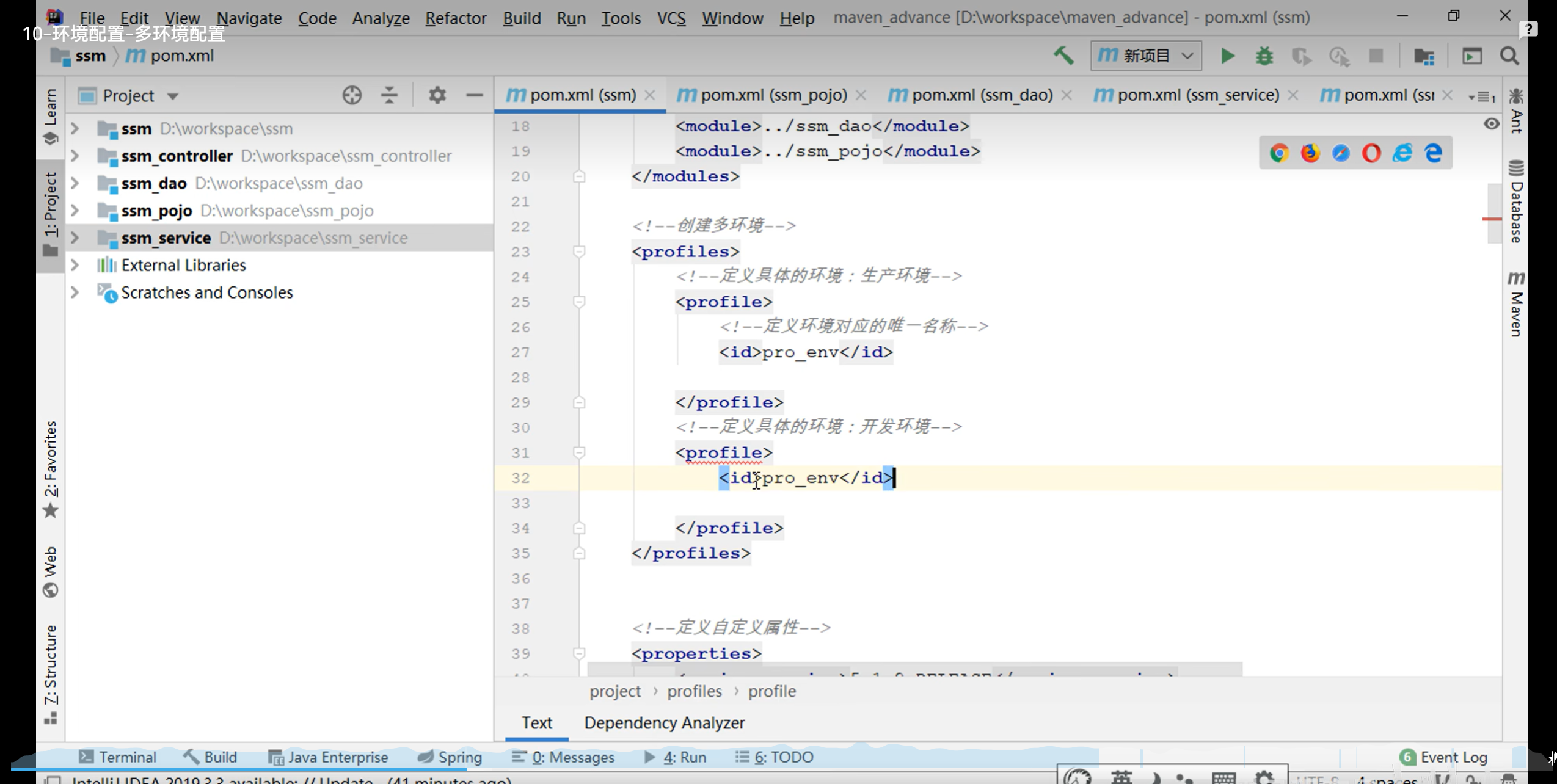Toggle fold marker on line 23 profiles

click(579, 252)
